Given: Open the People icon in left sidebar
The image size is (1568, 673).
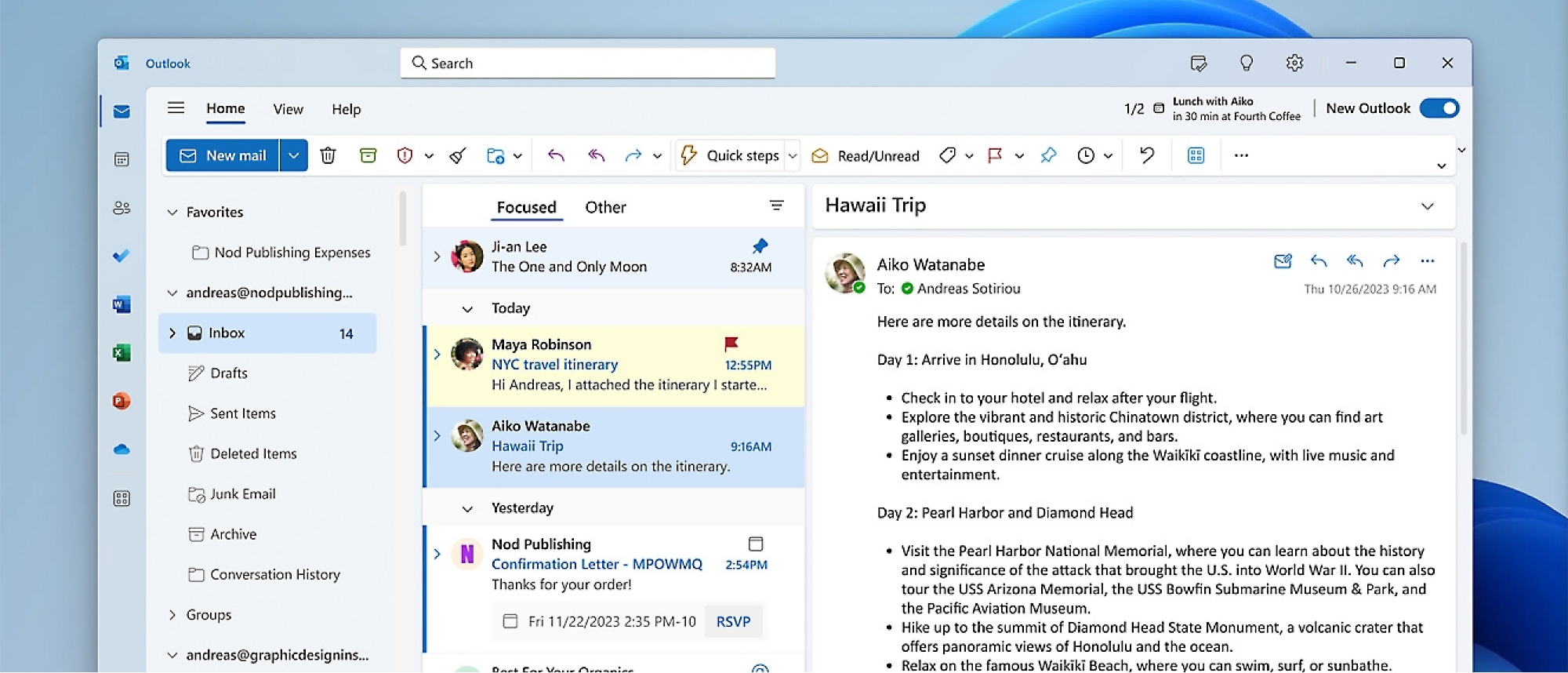Looking at the screenshot, I should tap(122, 208).
